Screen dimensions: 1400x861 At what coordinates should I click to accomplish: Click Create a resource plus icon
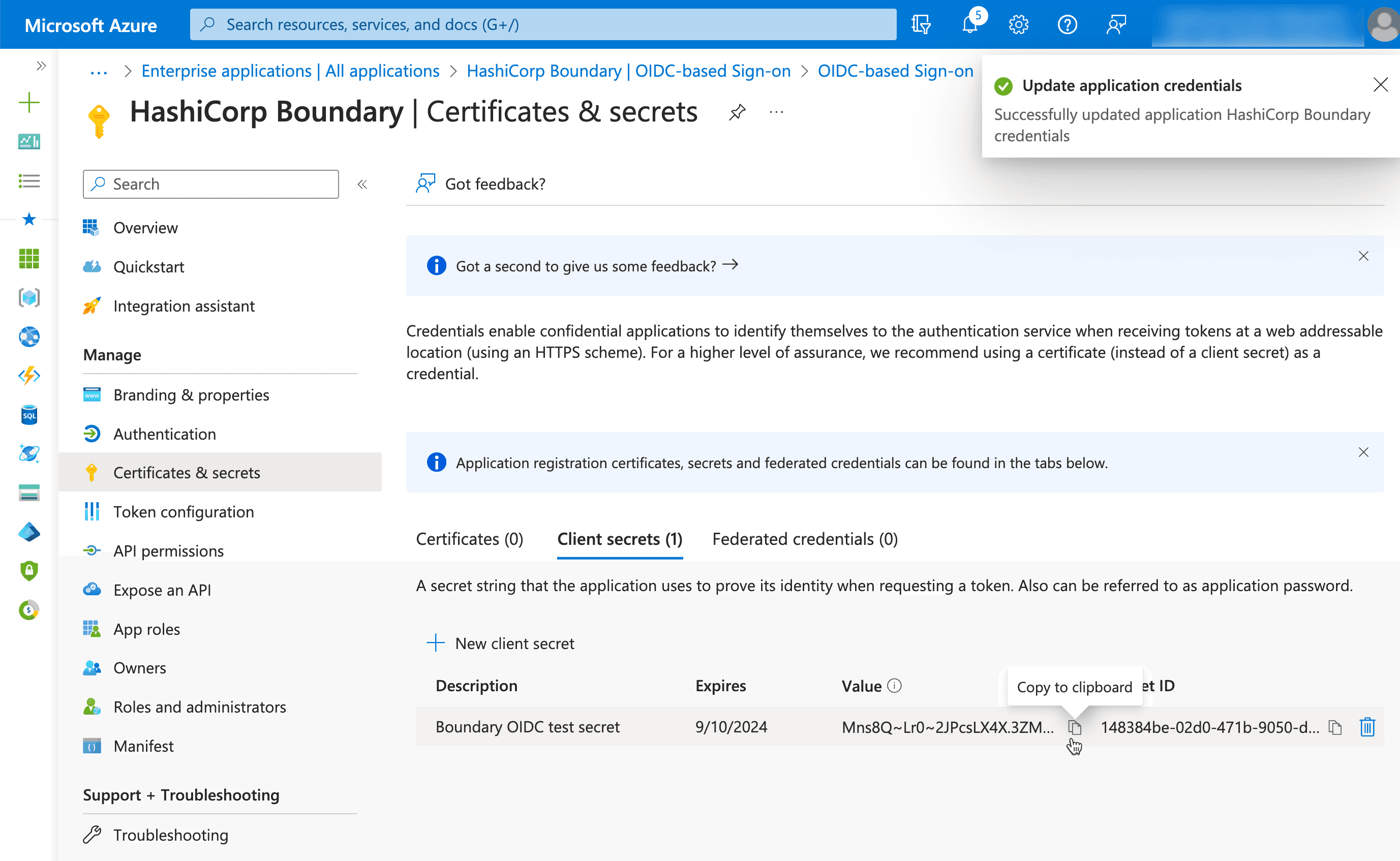click(29, 103)
